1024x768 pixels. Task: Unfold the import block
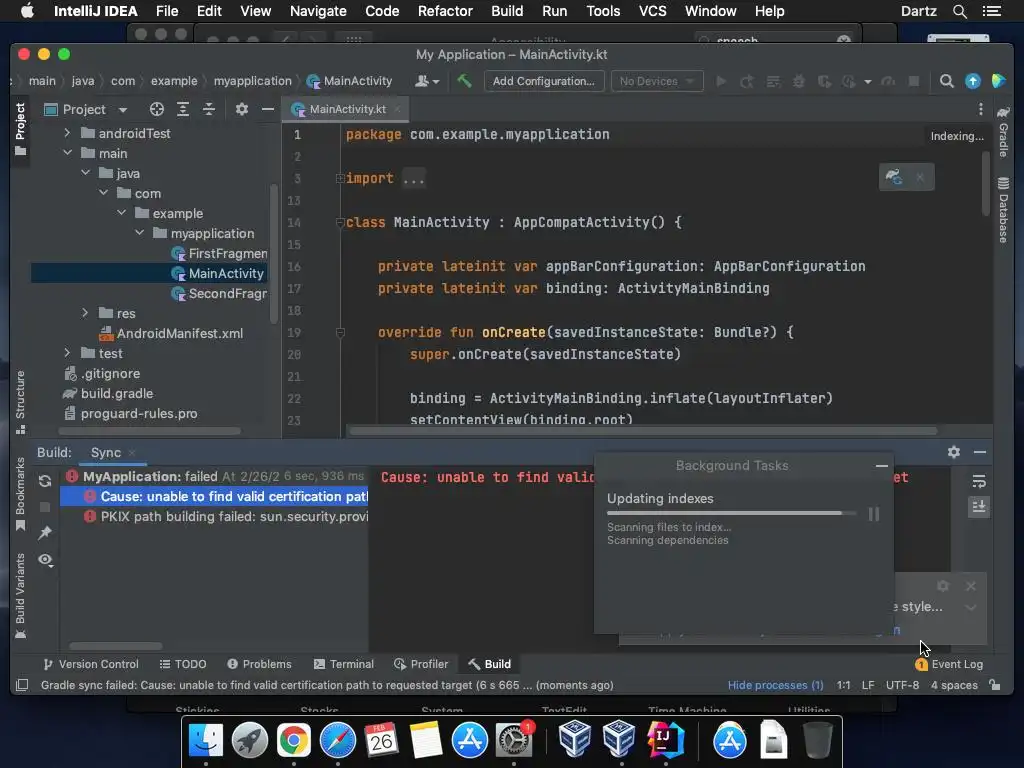(340, 178)
